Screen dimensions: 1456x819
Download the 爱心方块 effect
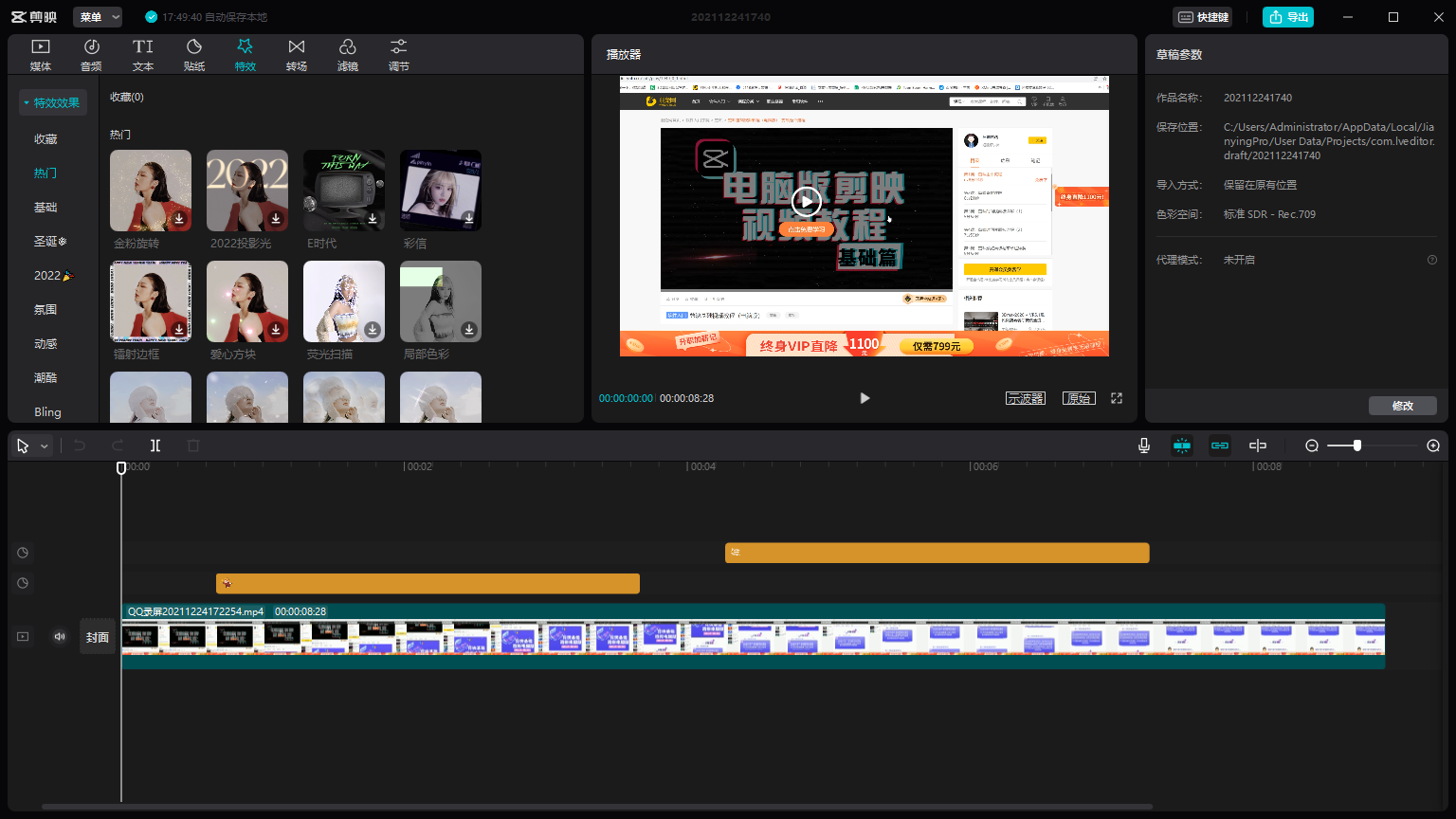pos(276,330)
